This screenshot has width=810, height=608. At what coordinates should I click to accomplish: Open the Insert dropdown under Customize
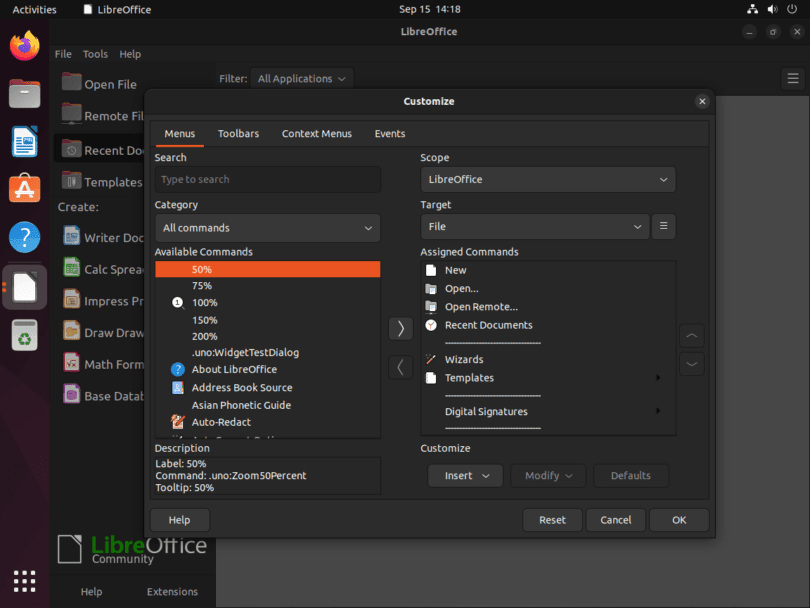[466, 476]
